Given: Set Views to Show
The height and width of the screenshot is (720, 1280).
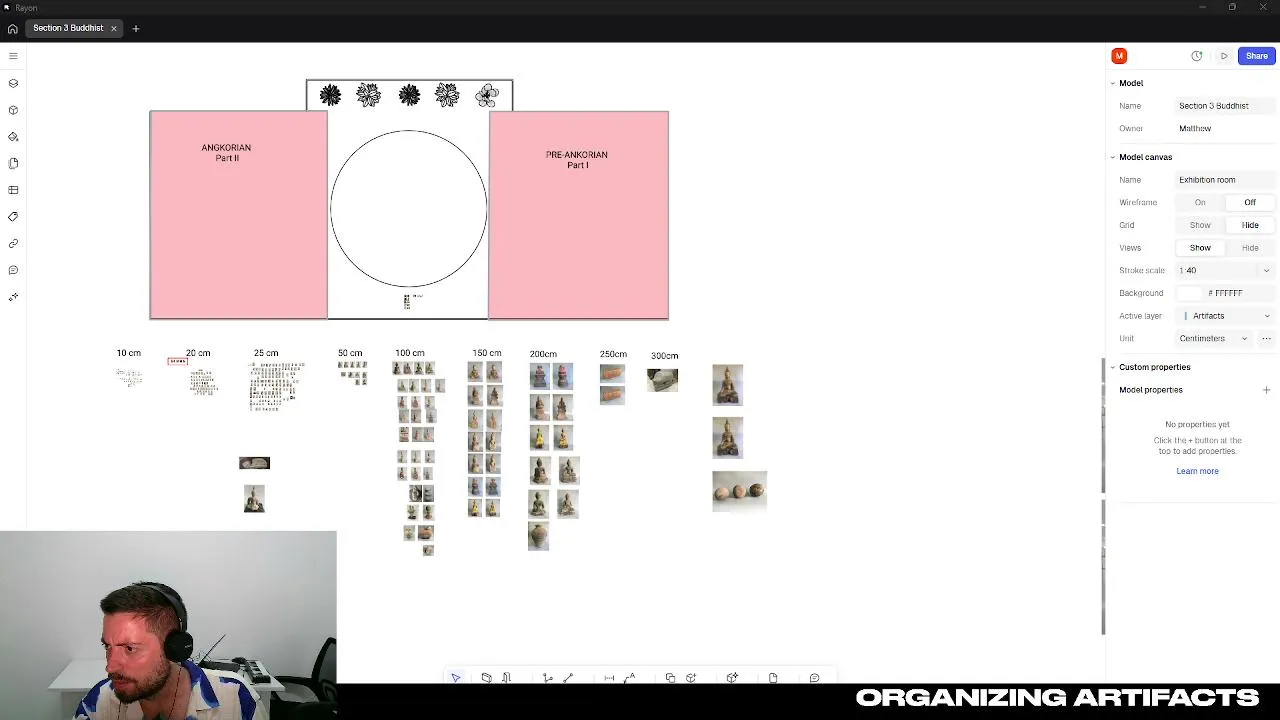Looking at the screenshot, I should tap(1200, 248).
